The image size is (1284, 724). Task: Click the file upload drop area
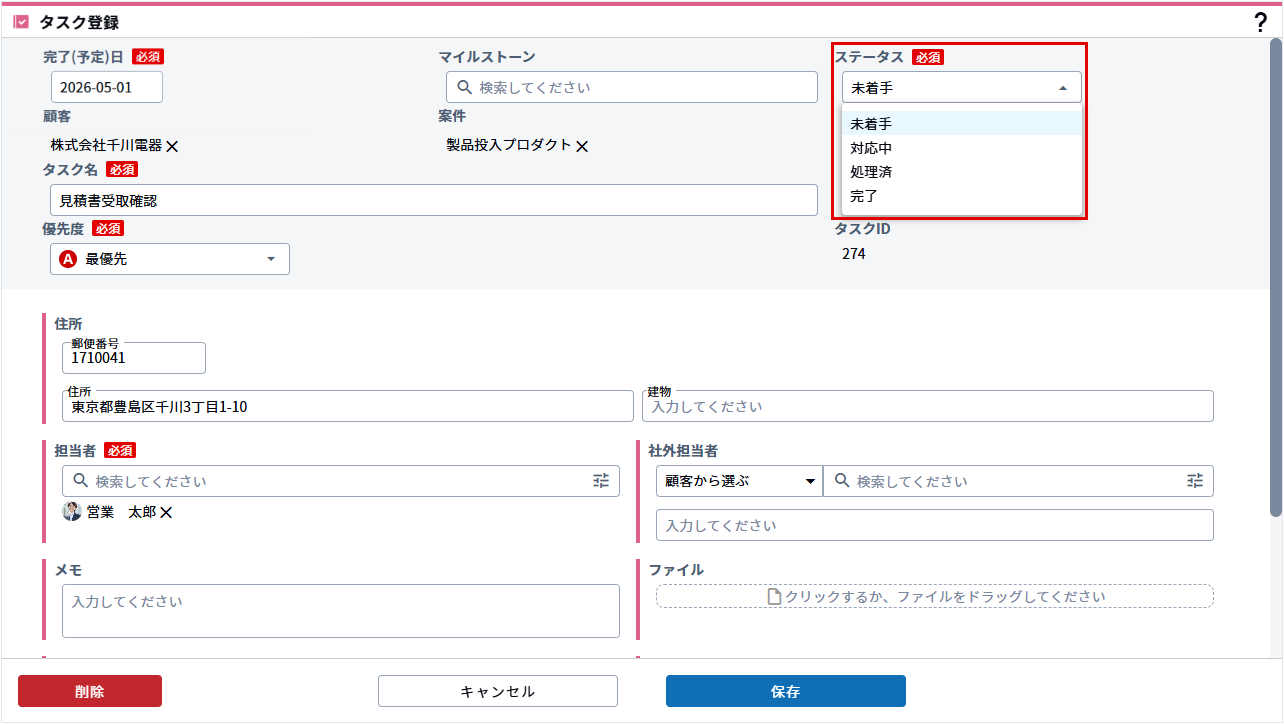coord(935,596)
